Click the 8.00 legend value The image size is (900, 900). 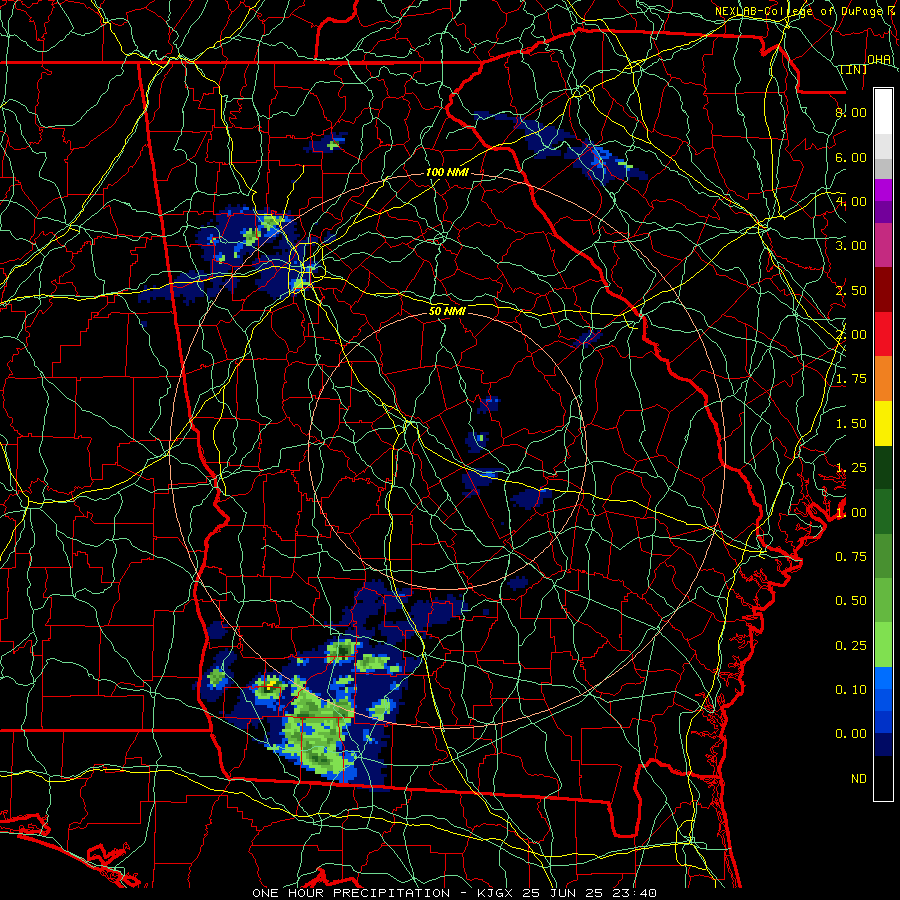[x=851, y=112]
